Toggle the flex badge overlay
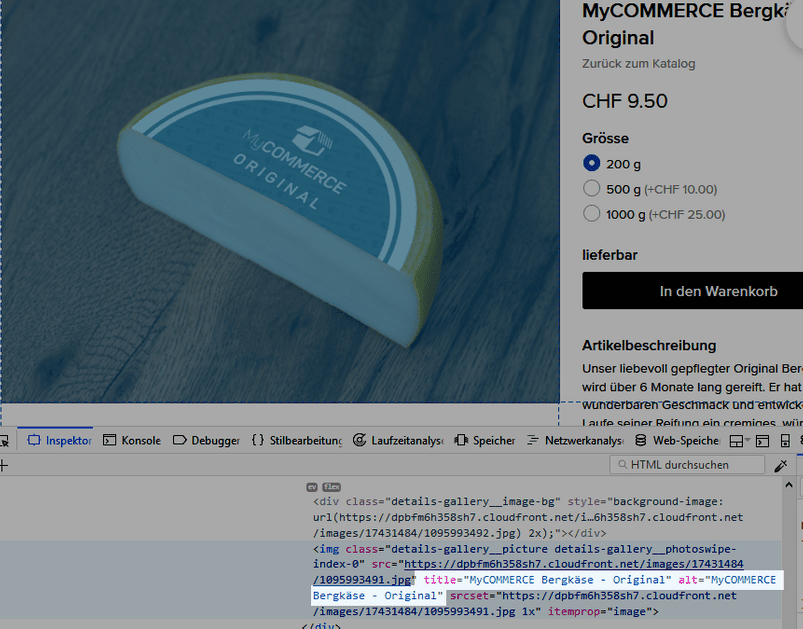 point(331,487)
